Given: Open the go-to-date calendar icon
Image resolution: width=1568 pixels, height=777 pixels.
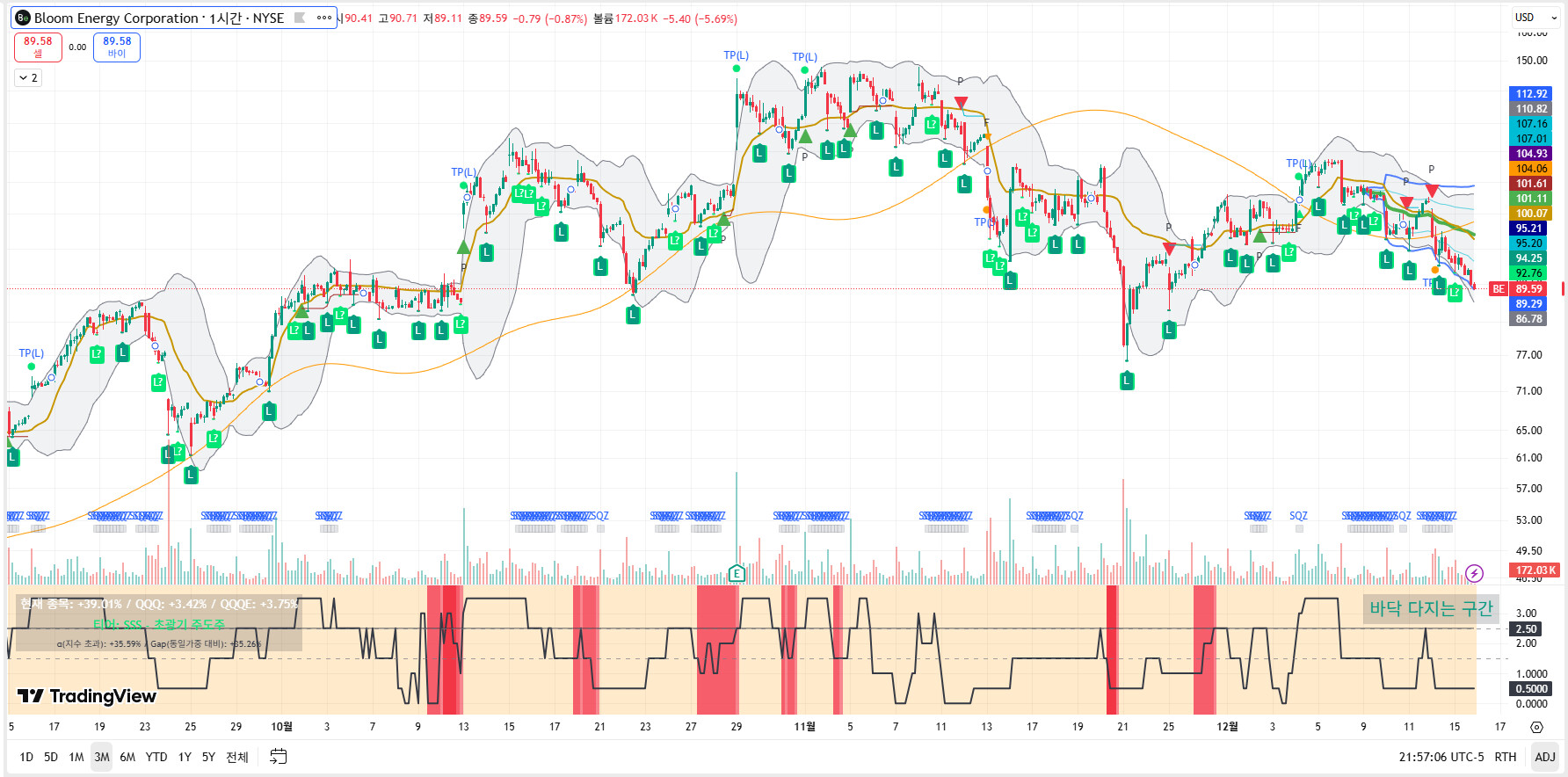Looking at the screenshot, I should tap(278, 757).
